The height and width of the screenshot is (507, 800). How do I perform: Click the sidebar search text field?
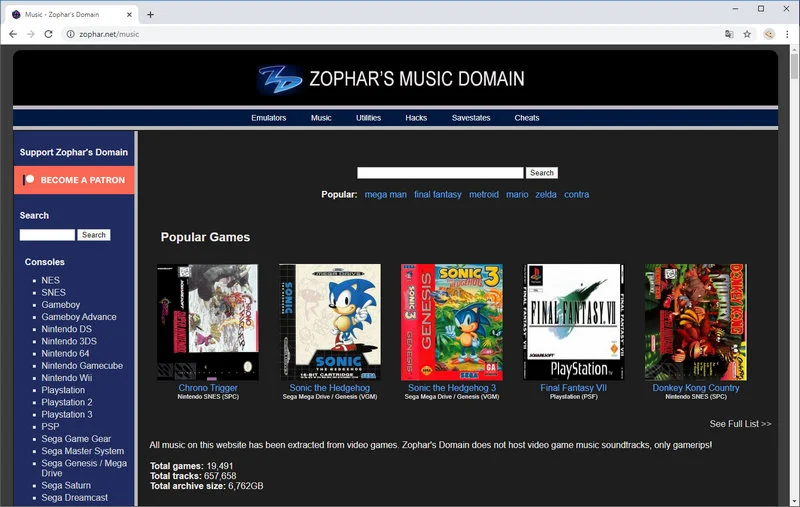[x=47, y=235]
